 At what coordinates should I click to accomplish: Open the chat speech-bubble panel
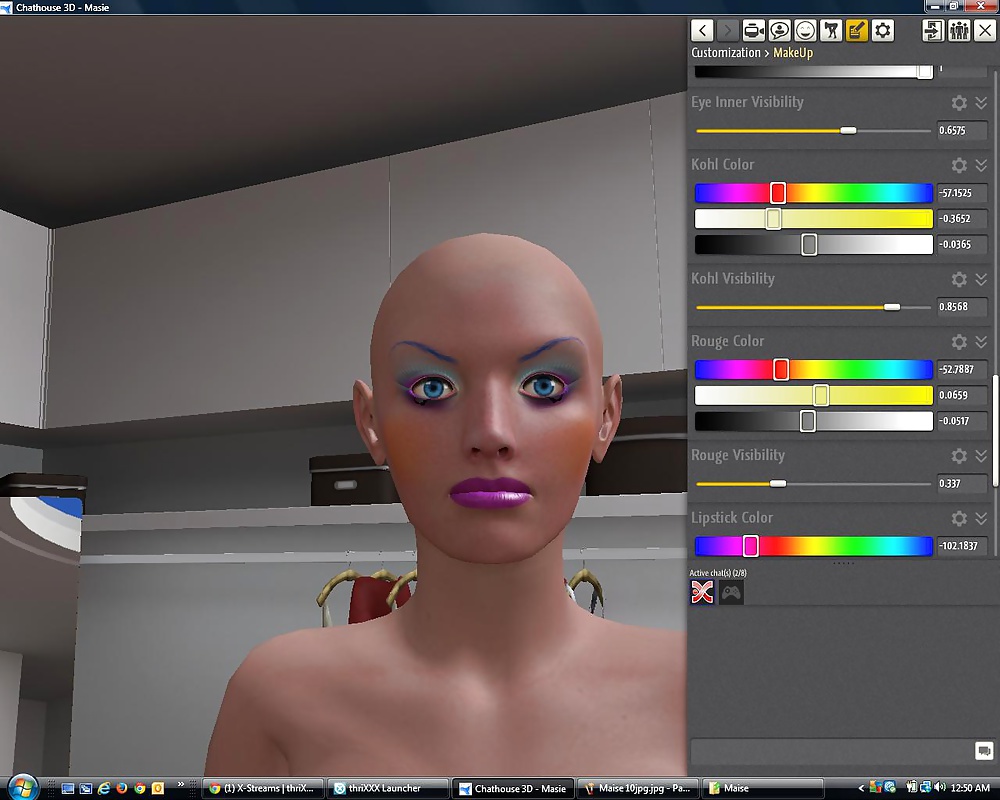pyautogui.click(x=779, y=30)
